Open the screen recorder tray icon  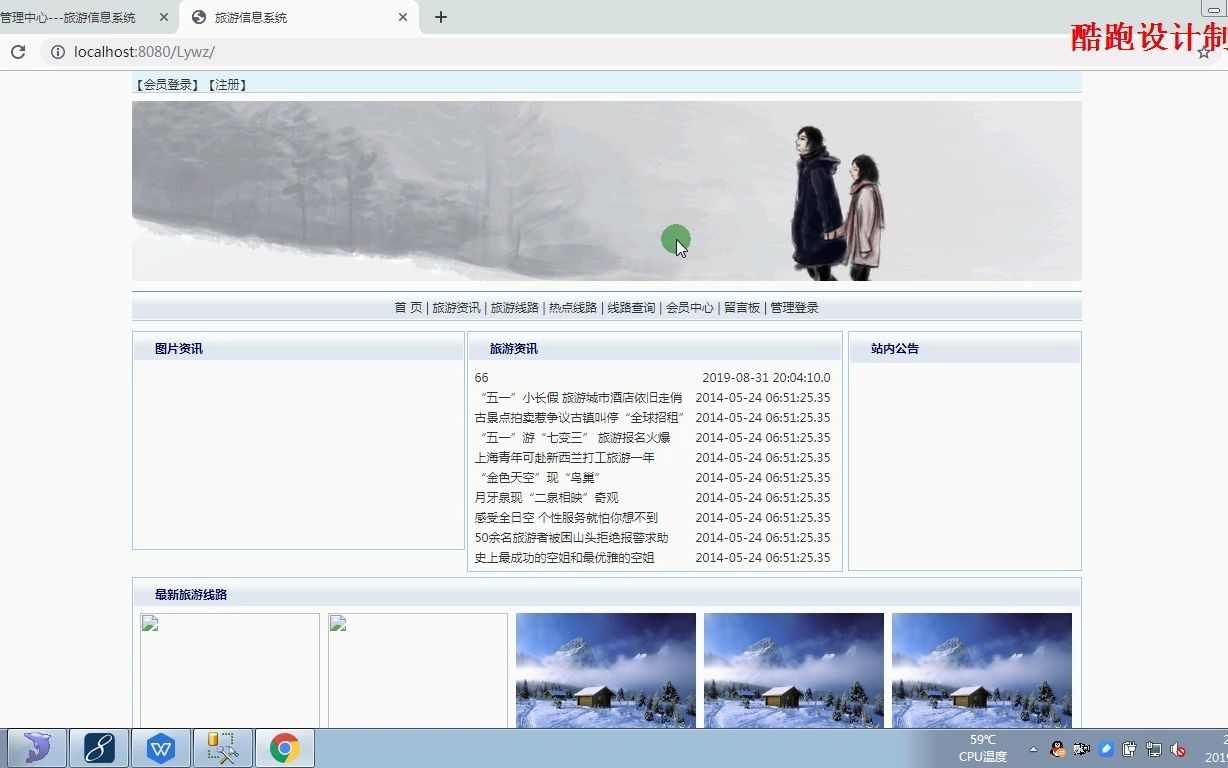1081,748
